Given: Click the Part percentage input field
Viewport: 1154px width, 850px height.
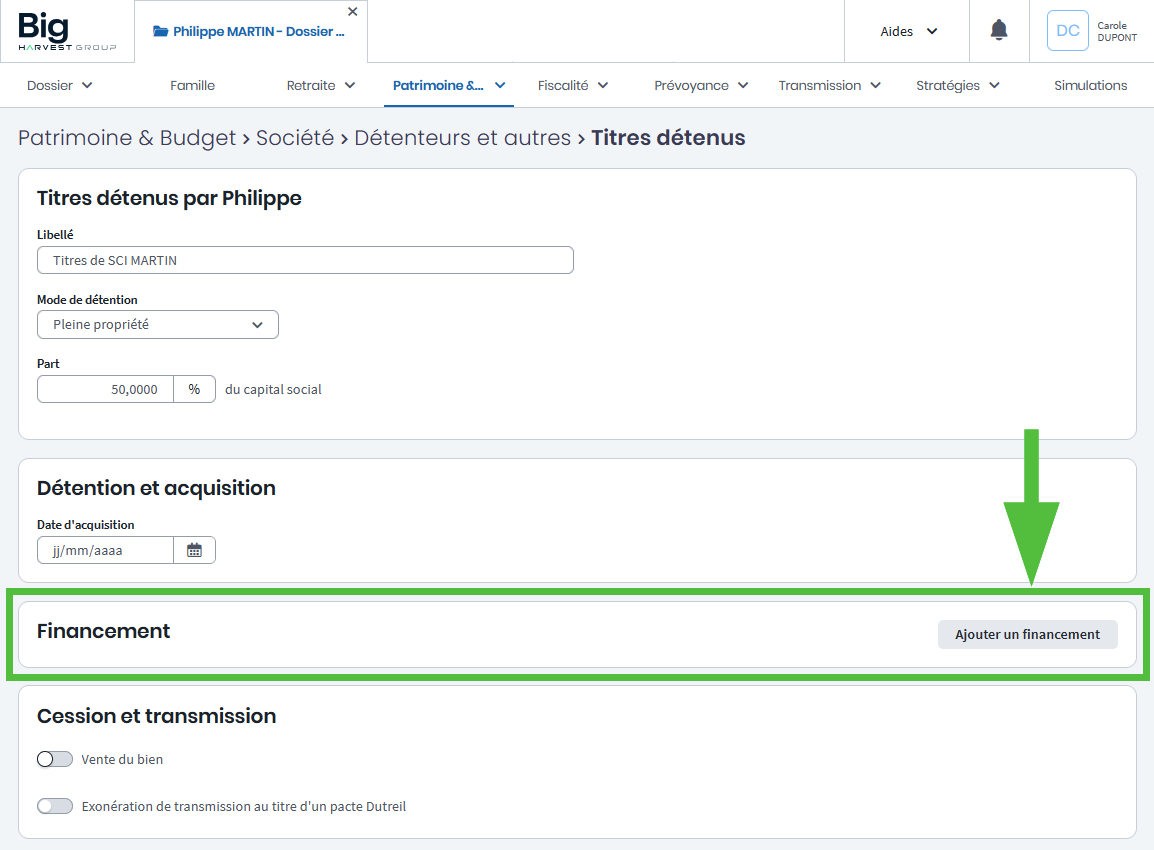Looking at the screenshot, I should pos(106,389).
